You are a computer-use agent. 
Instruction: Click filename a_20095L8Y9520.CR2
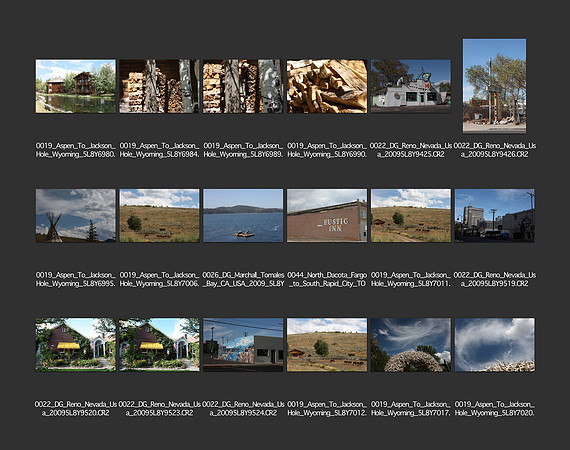click(76, 409)
